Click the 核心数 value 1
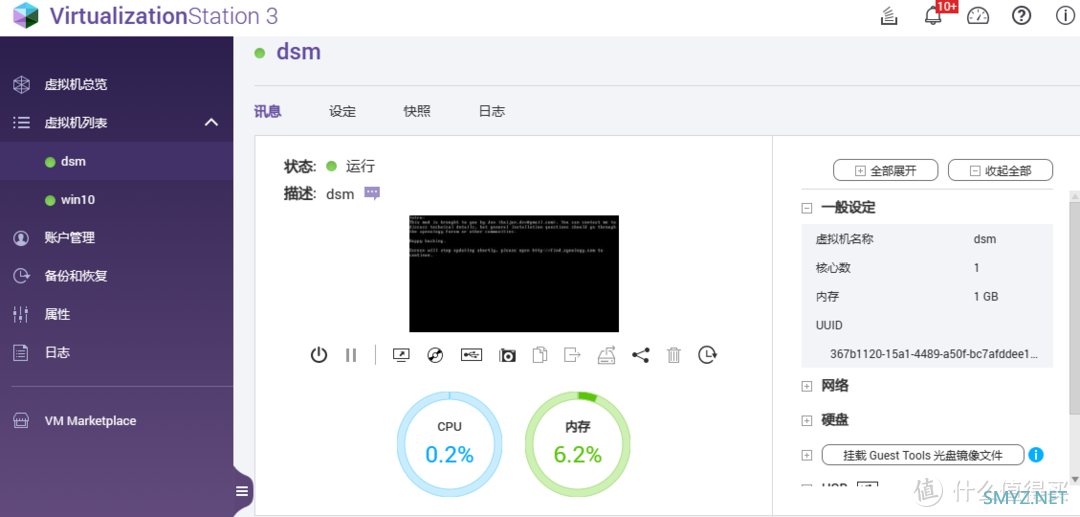The width and height of the screenshot is (1080, 517). click(977, 268)
